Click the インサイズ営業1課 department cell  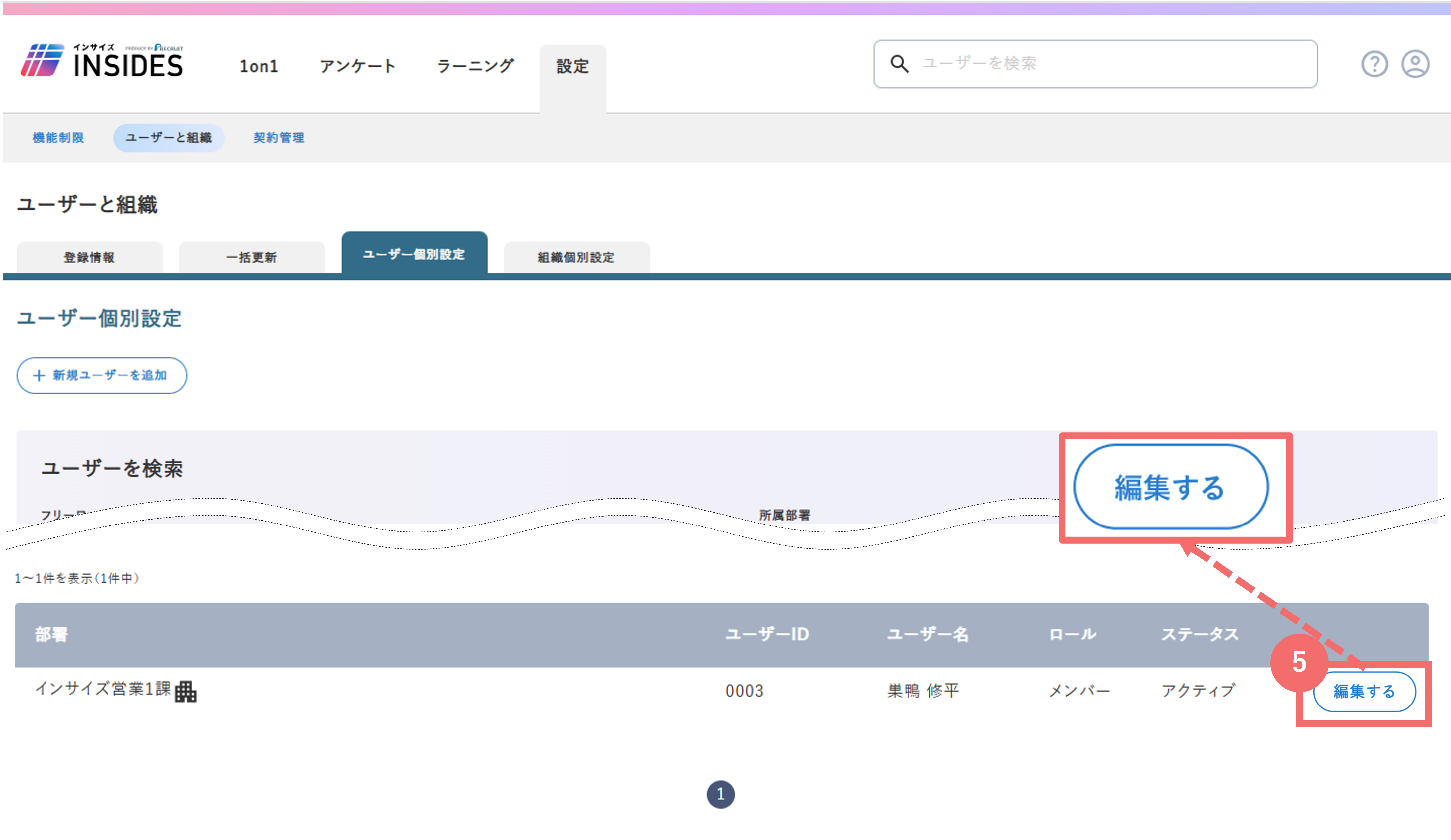click(x=103, y=689)
